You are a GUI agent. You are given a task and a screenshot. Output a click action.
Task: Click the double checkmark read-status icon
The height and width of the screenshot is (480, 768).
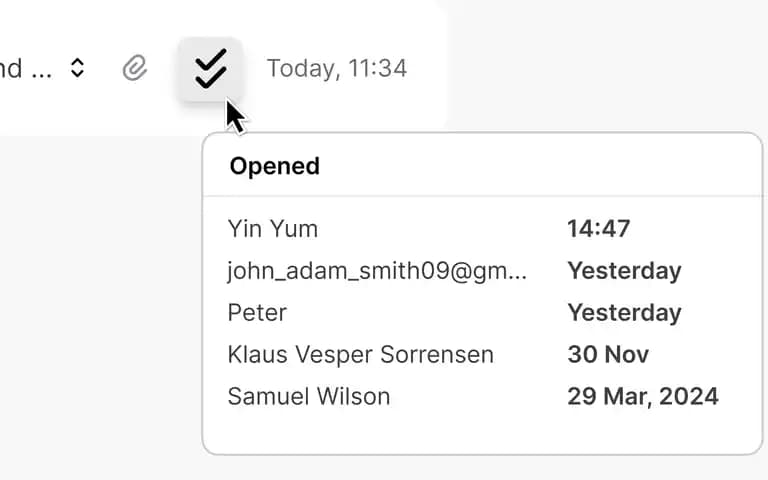coord(211,69)
